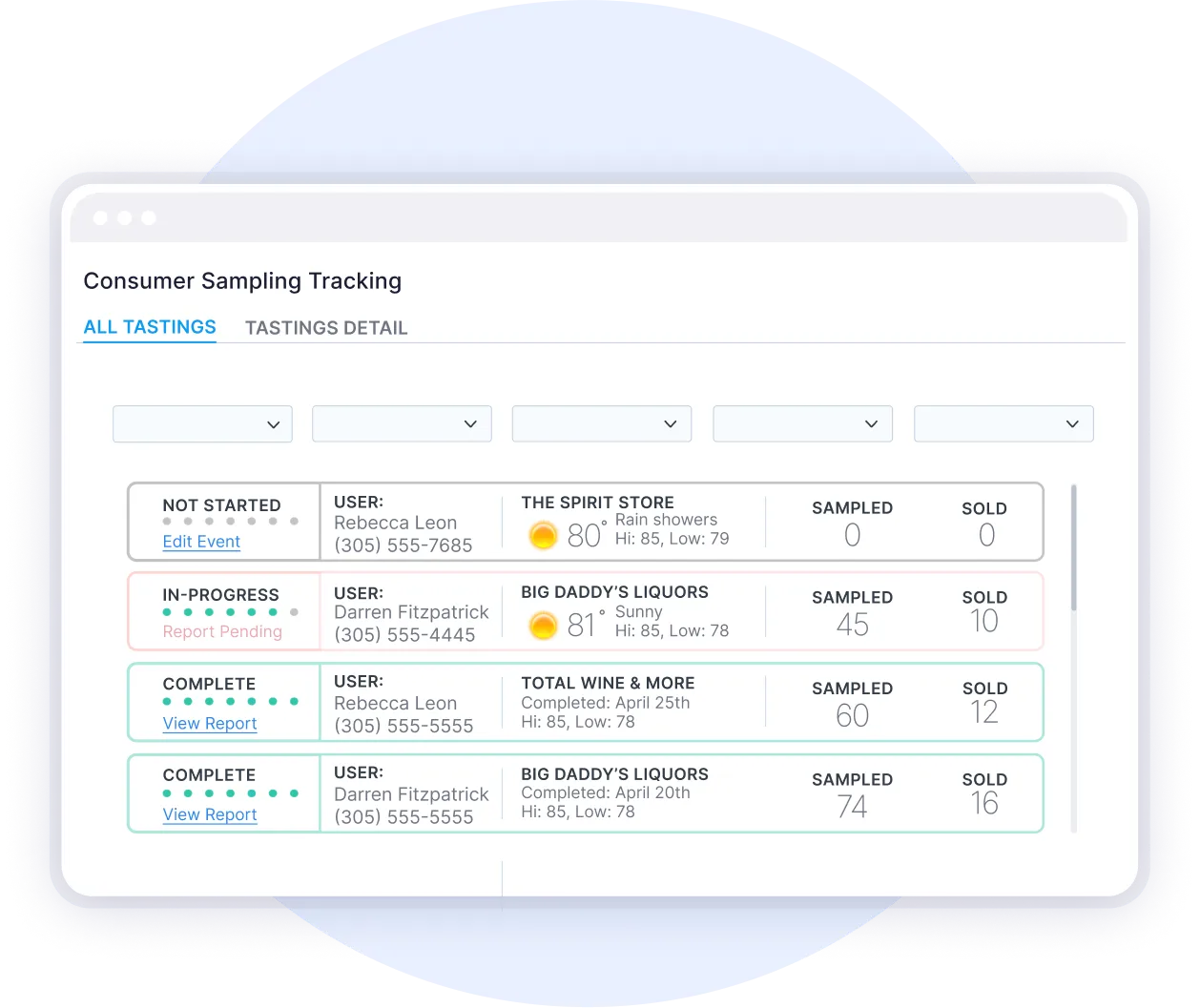Open the TASTINGS DETAIL tab
Viewport: 1200px width, 1008px height.
(x=326, y=328)
